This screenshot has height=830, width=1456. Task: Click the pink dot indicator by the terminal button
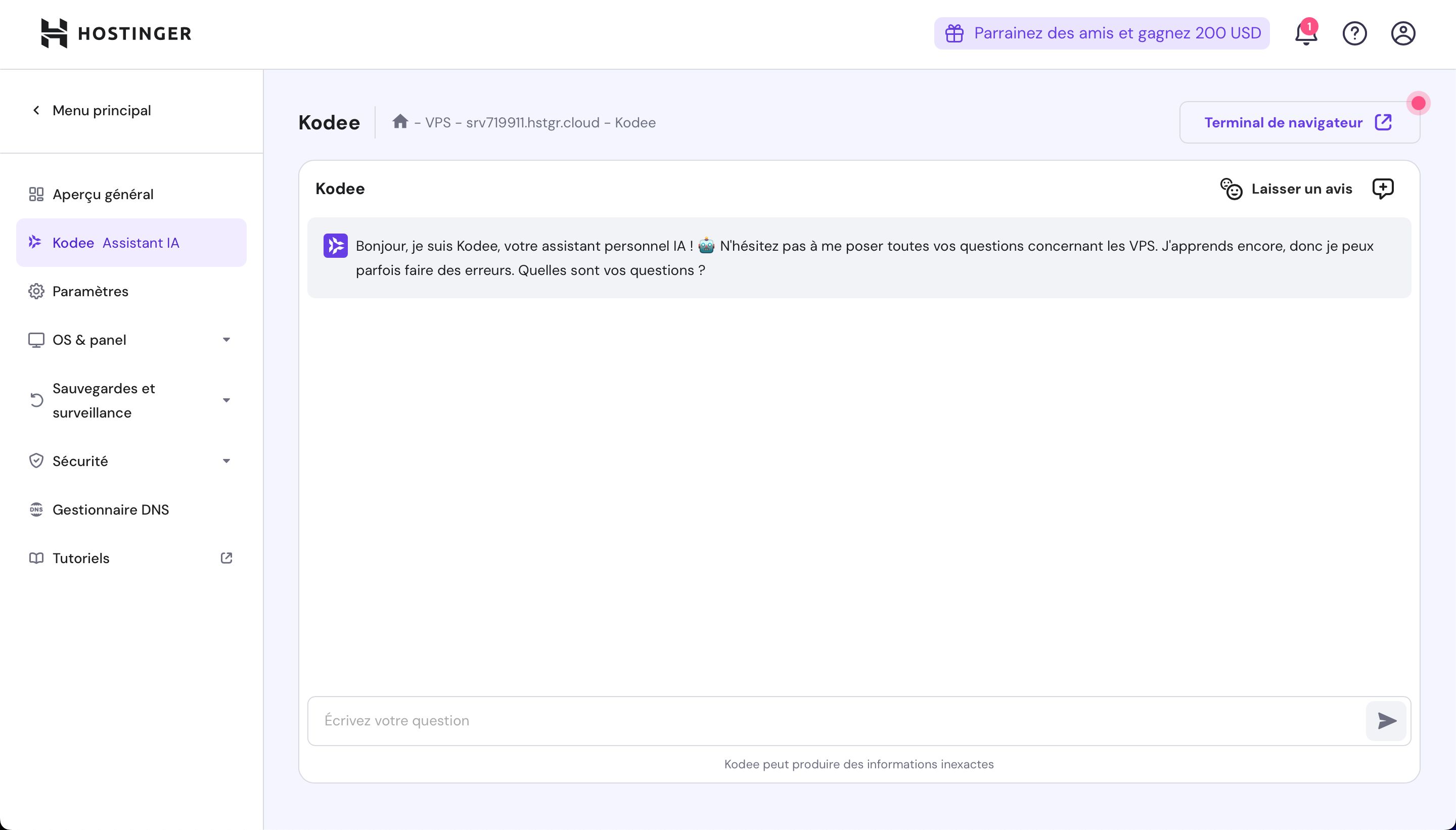(1419, 103)
